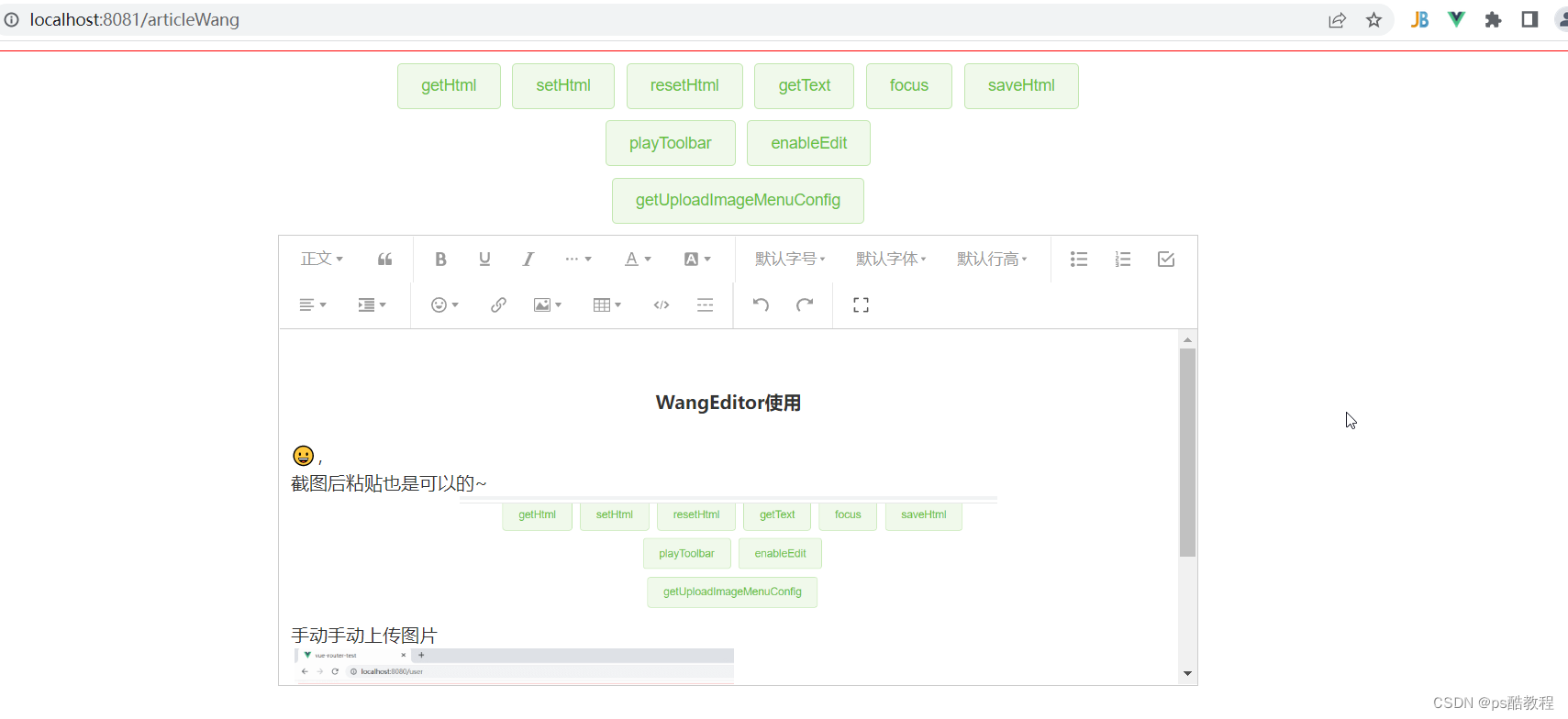Toggle the browser side panel

pos(1529,20)
